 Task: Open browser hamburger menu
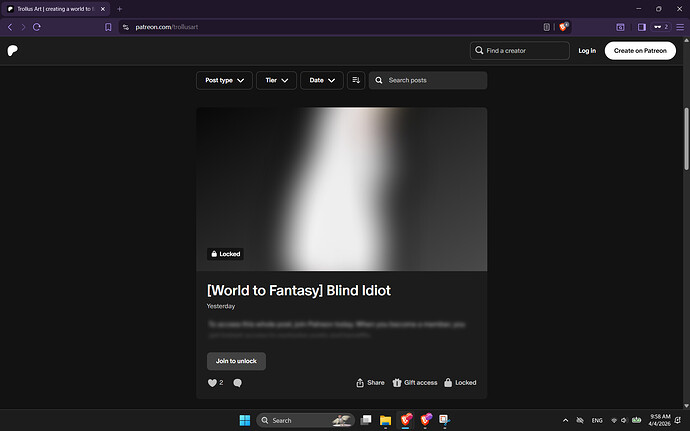[x=680, y=27]
